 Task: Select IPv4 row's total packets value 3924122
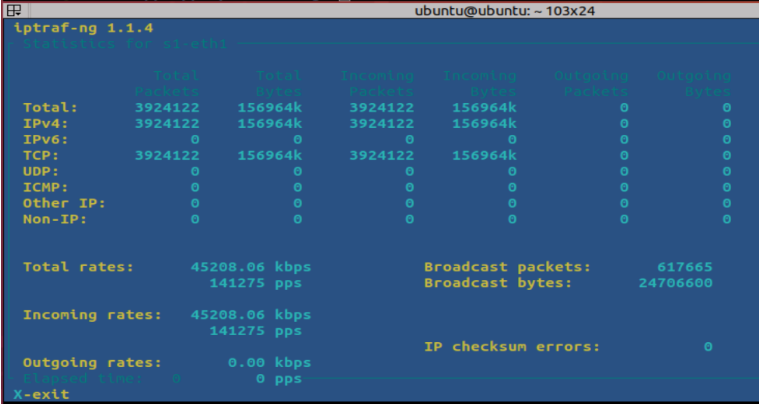click(x=167, y=123)
